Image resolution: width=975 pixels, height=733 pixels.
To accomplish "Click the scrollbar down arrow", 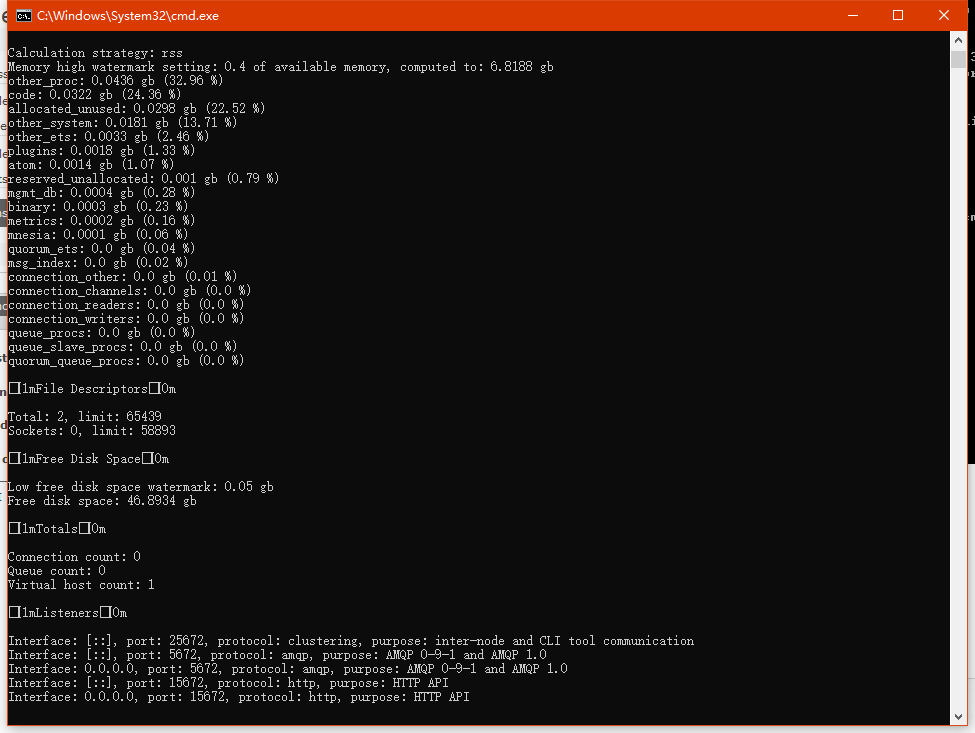I will [x=958, y=717].
